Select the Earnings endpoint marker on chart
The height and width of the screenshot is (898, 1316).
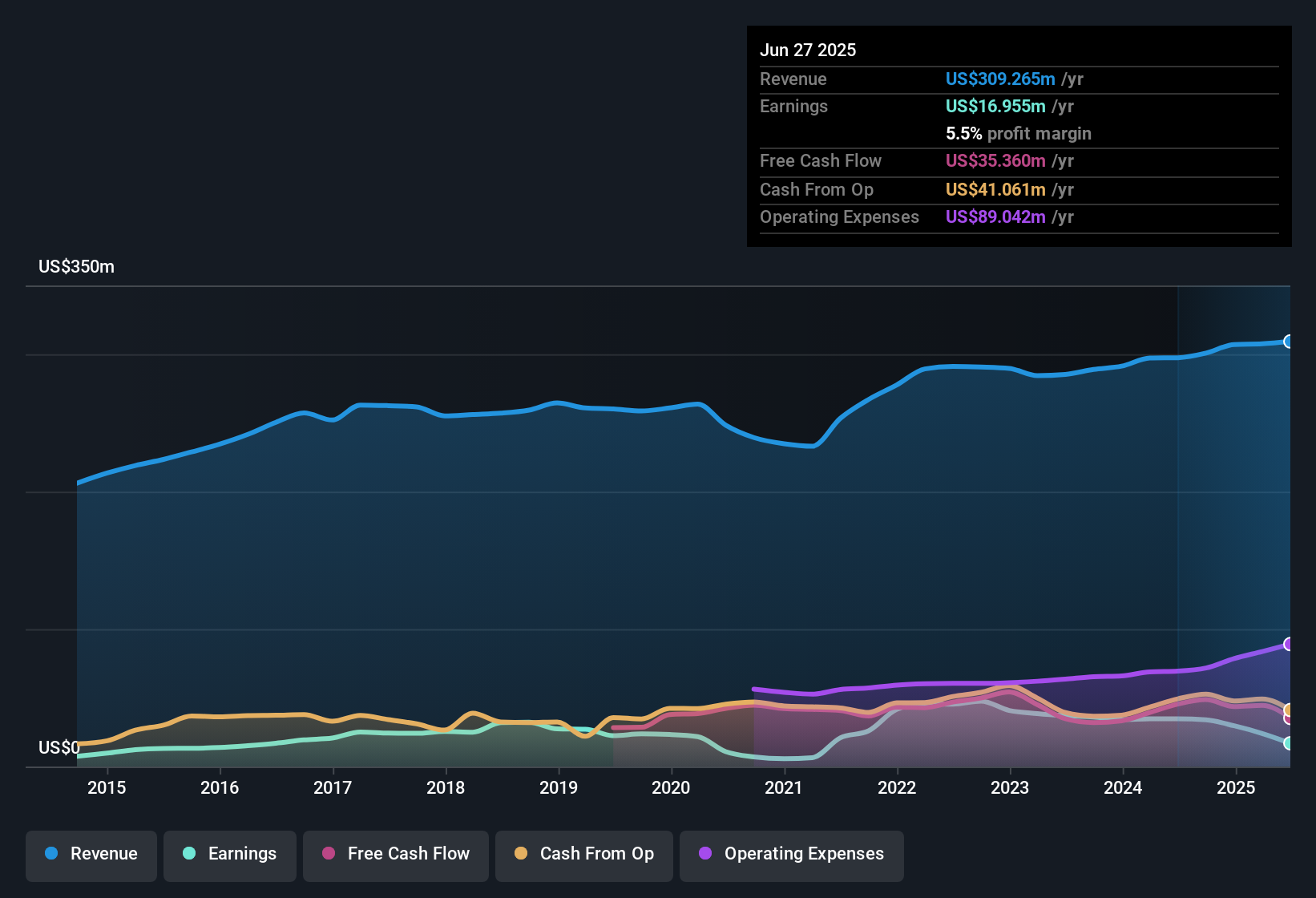click(1288, 743)
